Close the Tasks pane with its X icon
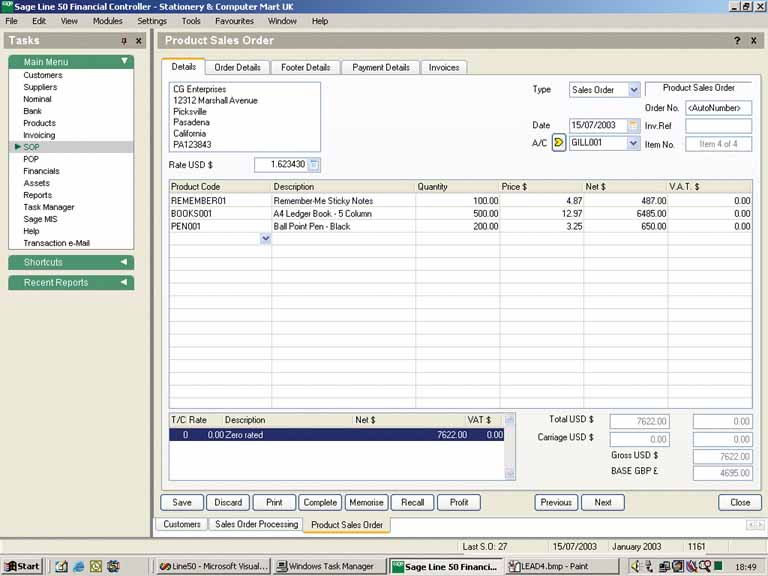 tap(139, 41)
